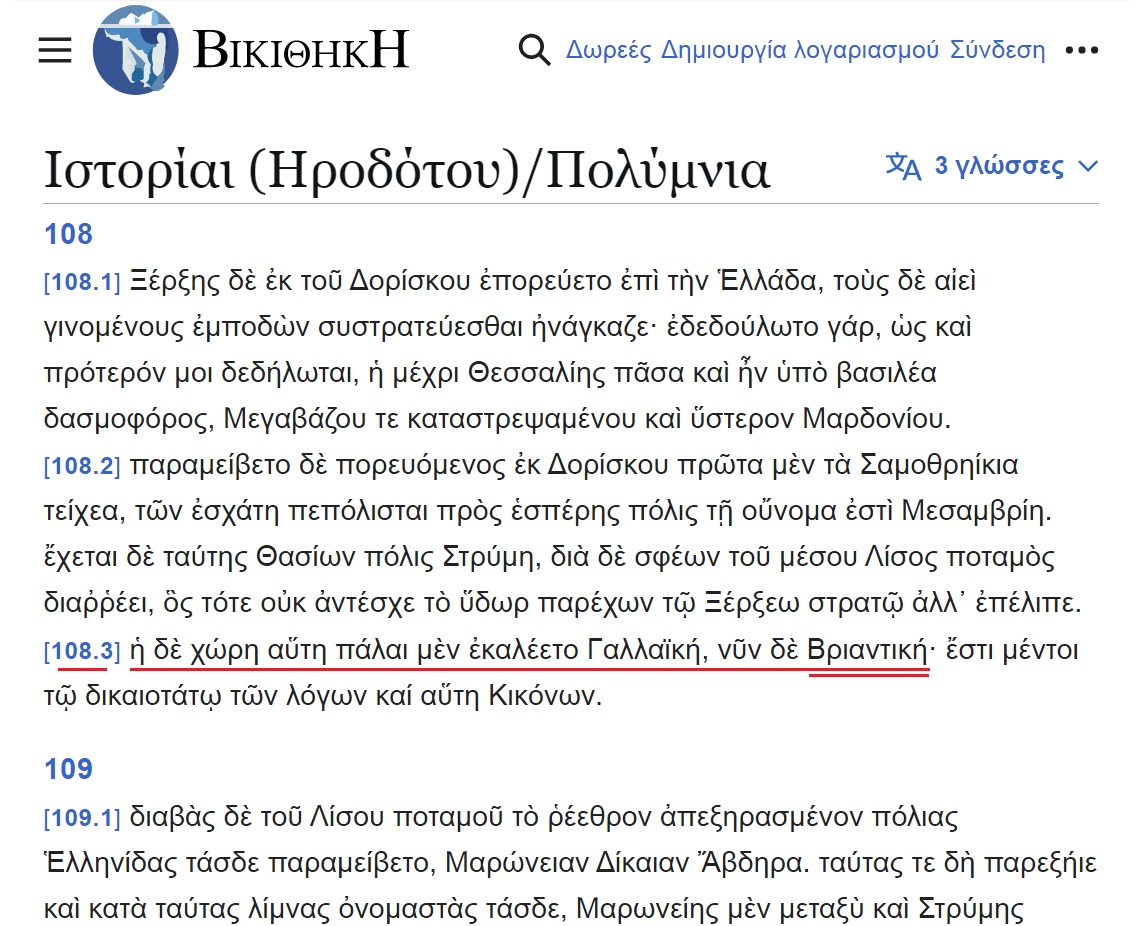This screenshot has width=1142, height=926.
Task: Click the word Μαρωνείης
Action: coord(647,909)
